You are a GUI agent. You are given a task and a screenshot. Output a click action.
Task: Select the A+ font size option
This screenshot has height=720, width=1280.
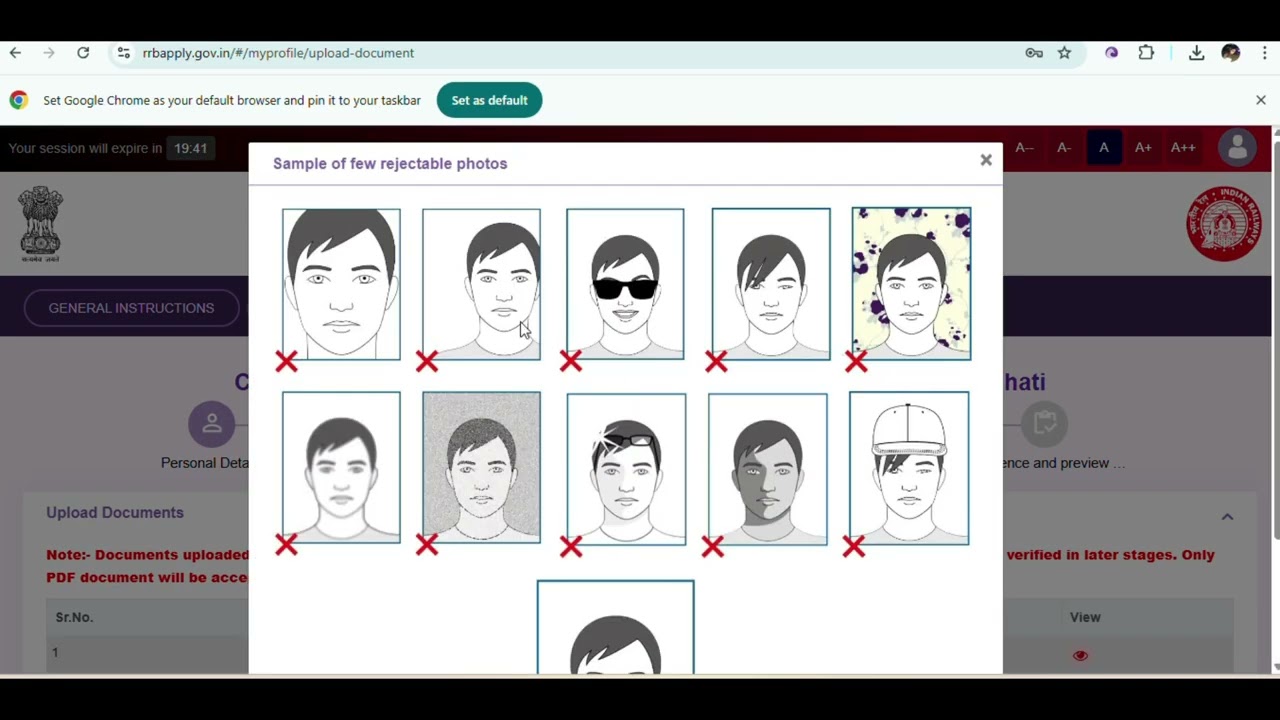coord(1143,148)
